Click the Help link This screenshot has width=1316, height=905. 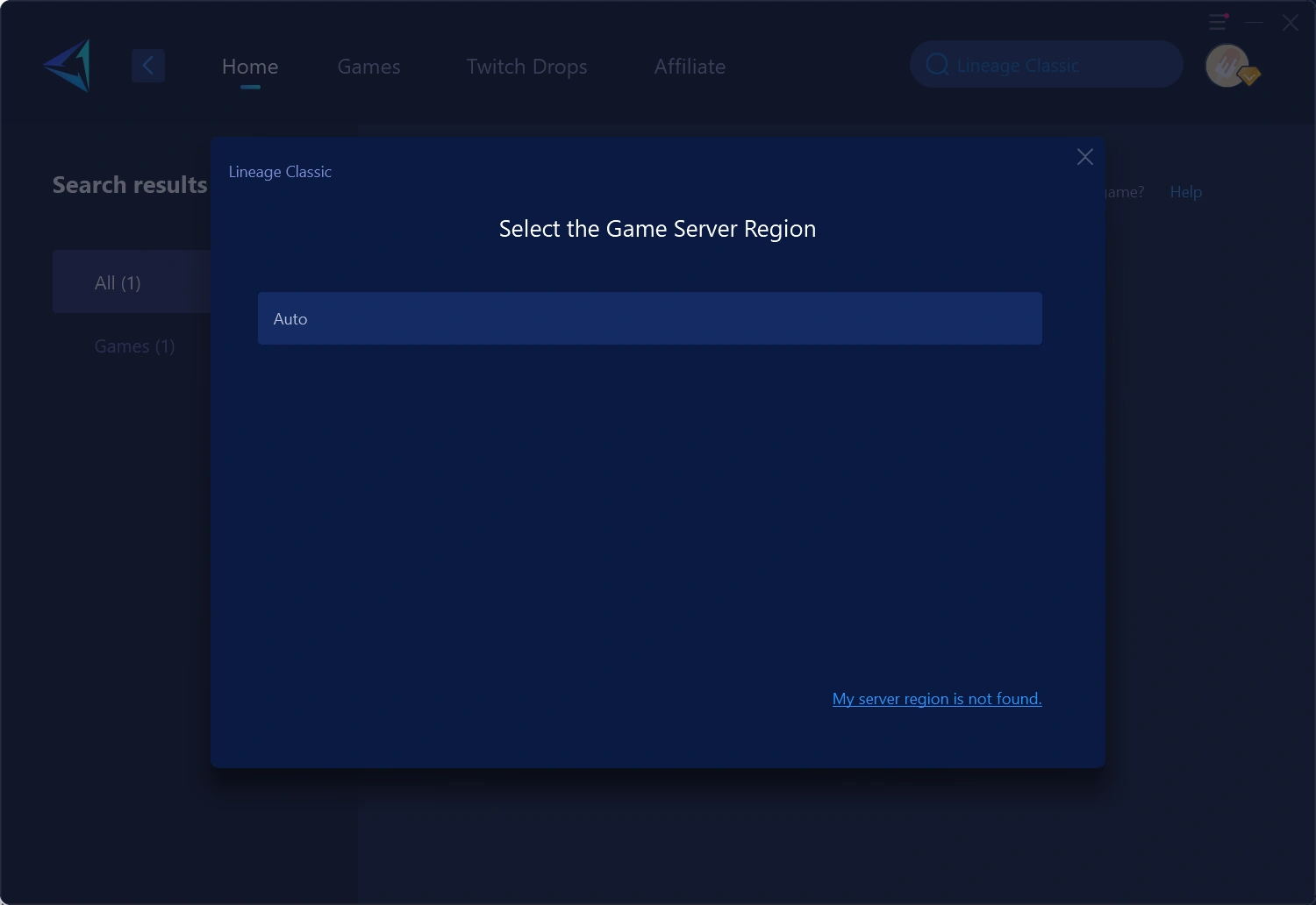(x=1186, y=191)
